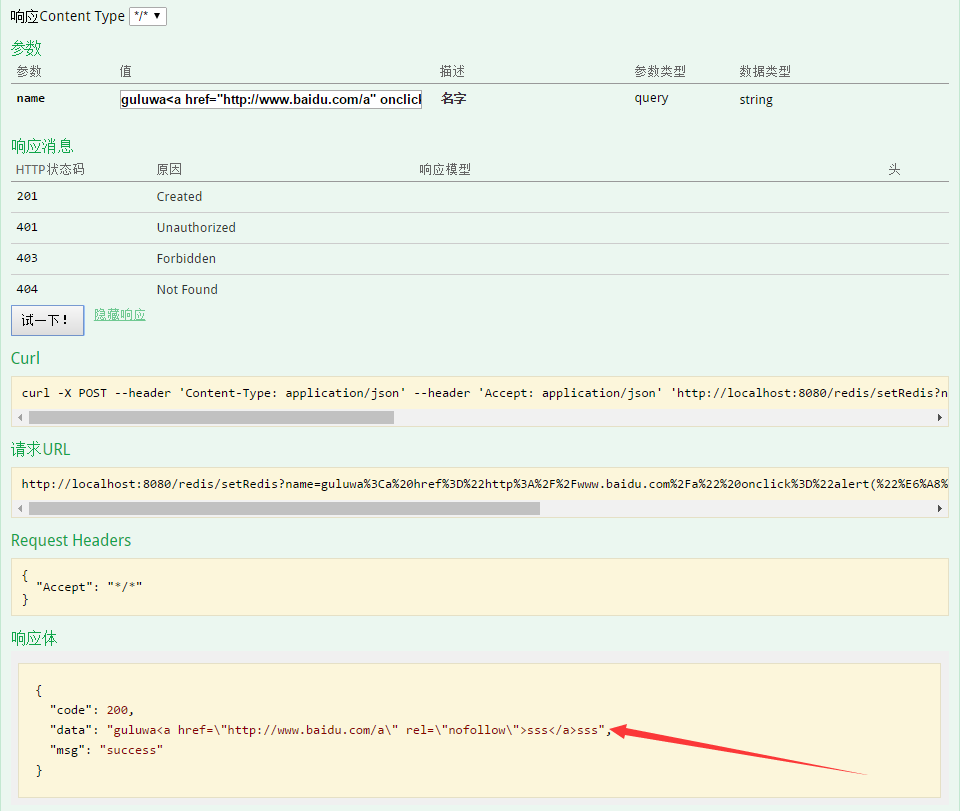The image size is (961, 811).
Task: Click the 201 status code row
Action: (x=480, y=197)
